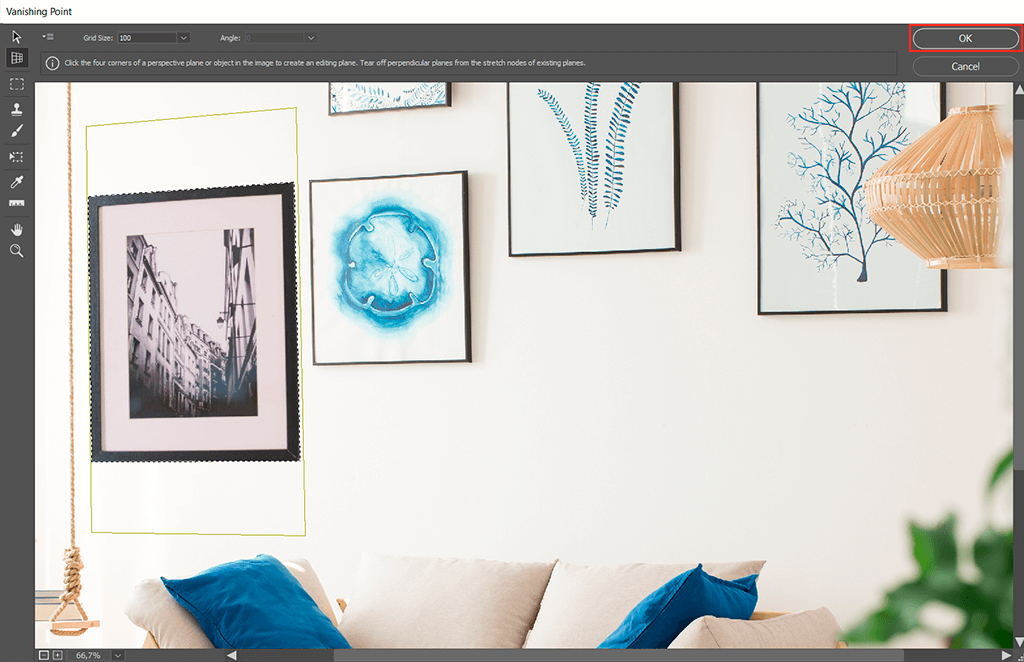Click the Angle label
This screenshot has height=662, width=1024.
tap(230, 38)
